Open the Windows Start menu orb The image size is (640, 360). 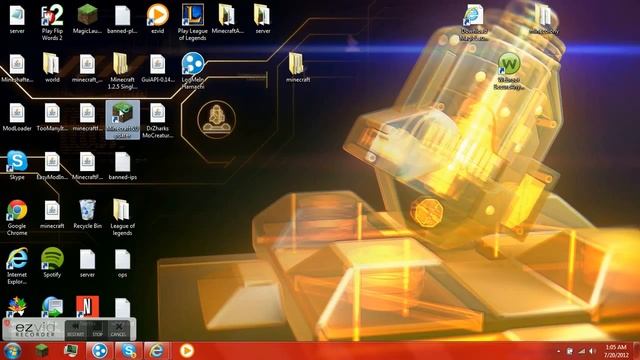click(12, 351)
